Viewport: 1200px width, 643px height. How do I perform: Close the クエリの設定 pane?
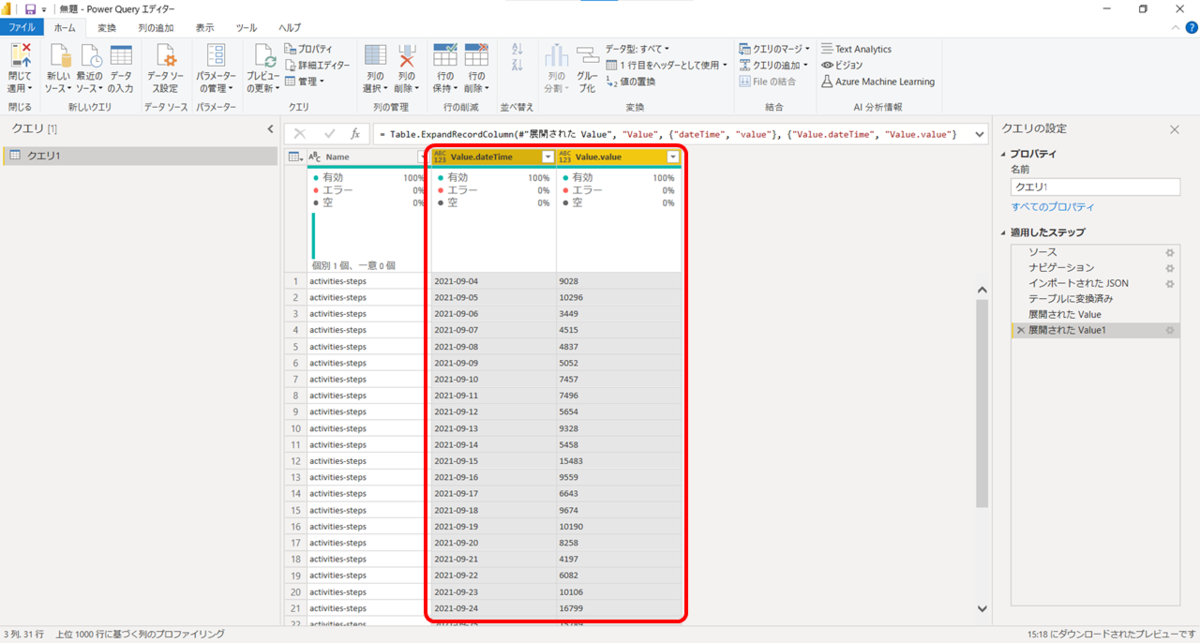(1174, 129)
